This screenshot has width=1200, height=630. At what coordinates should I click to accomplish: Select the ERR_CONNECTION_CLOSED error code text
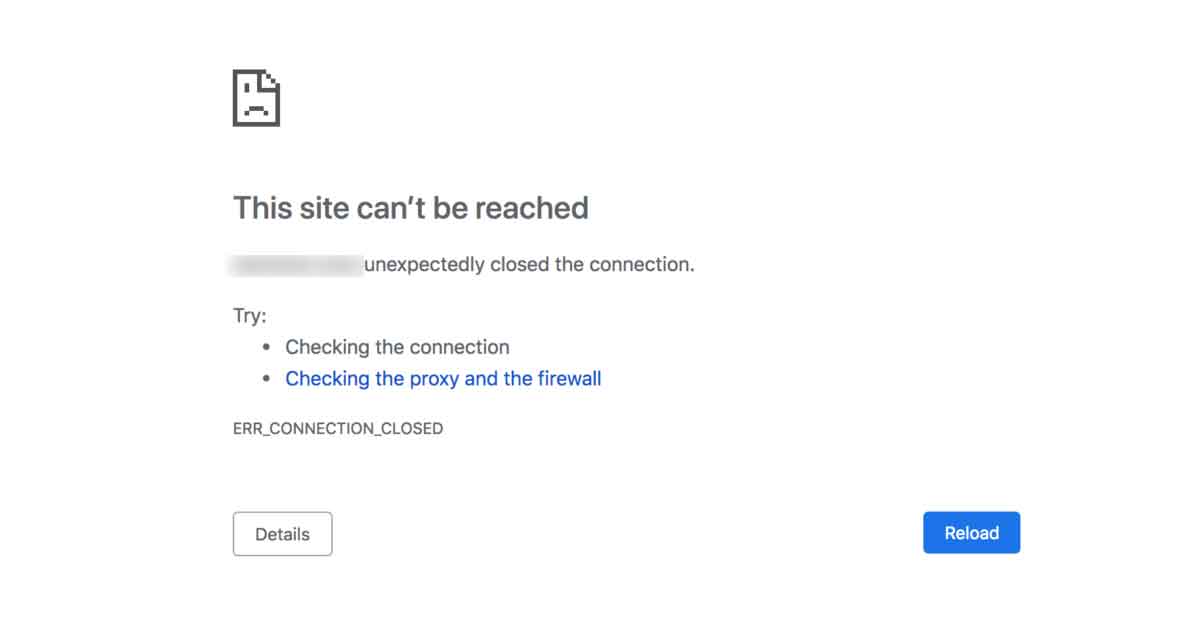coord(337,428)
